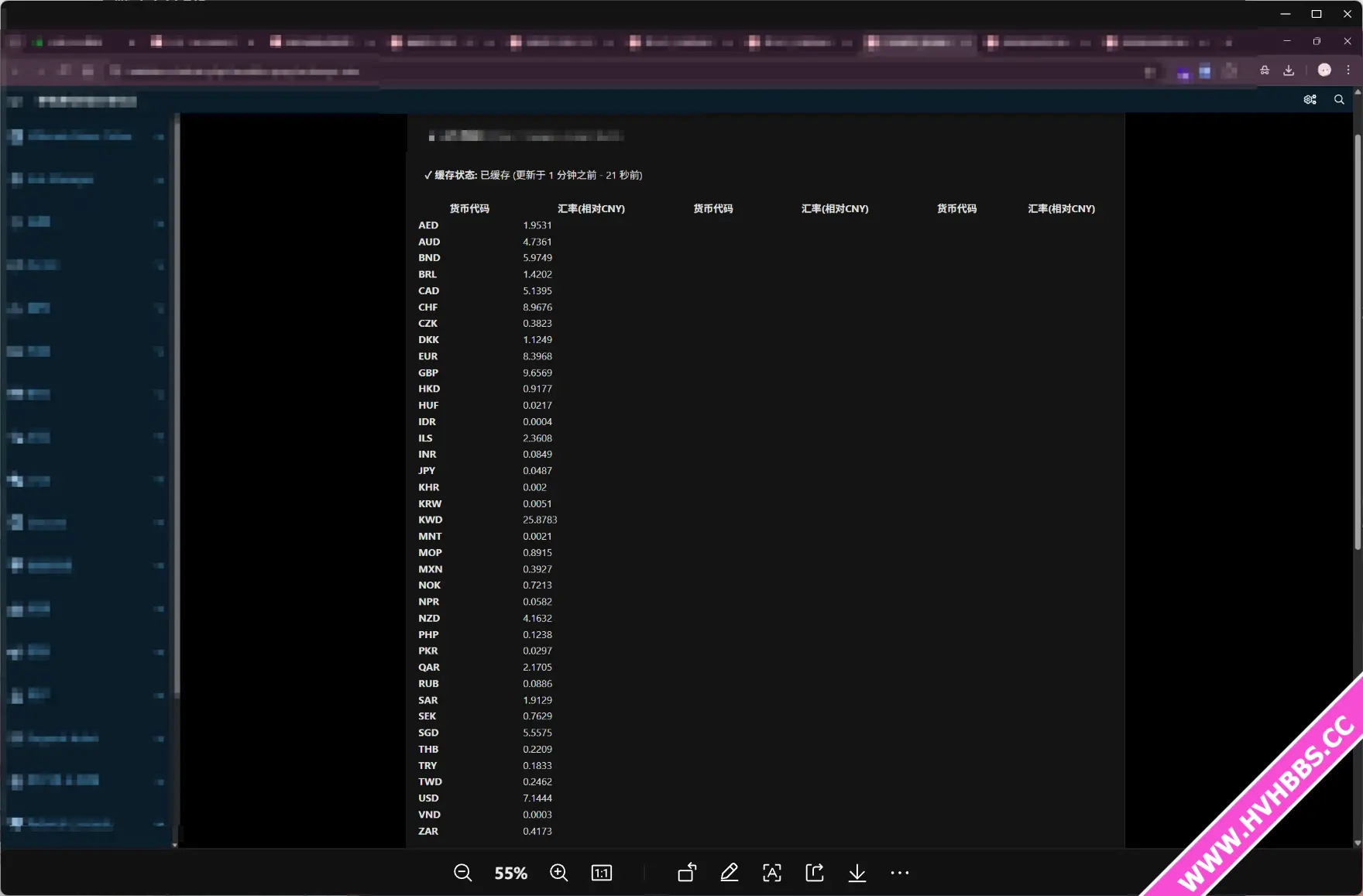This screenshot has width=1363, height=896.
Task: Open the three-dot more options menu
Action: pos(899,873)
